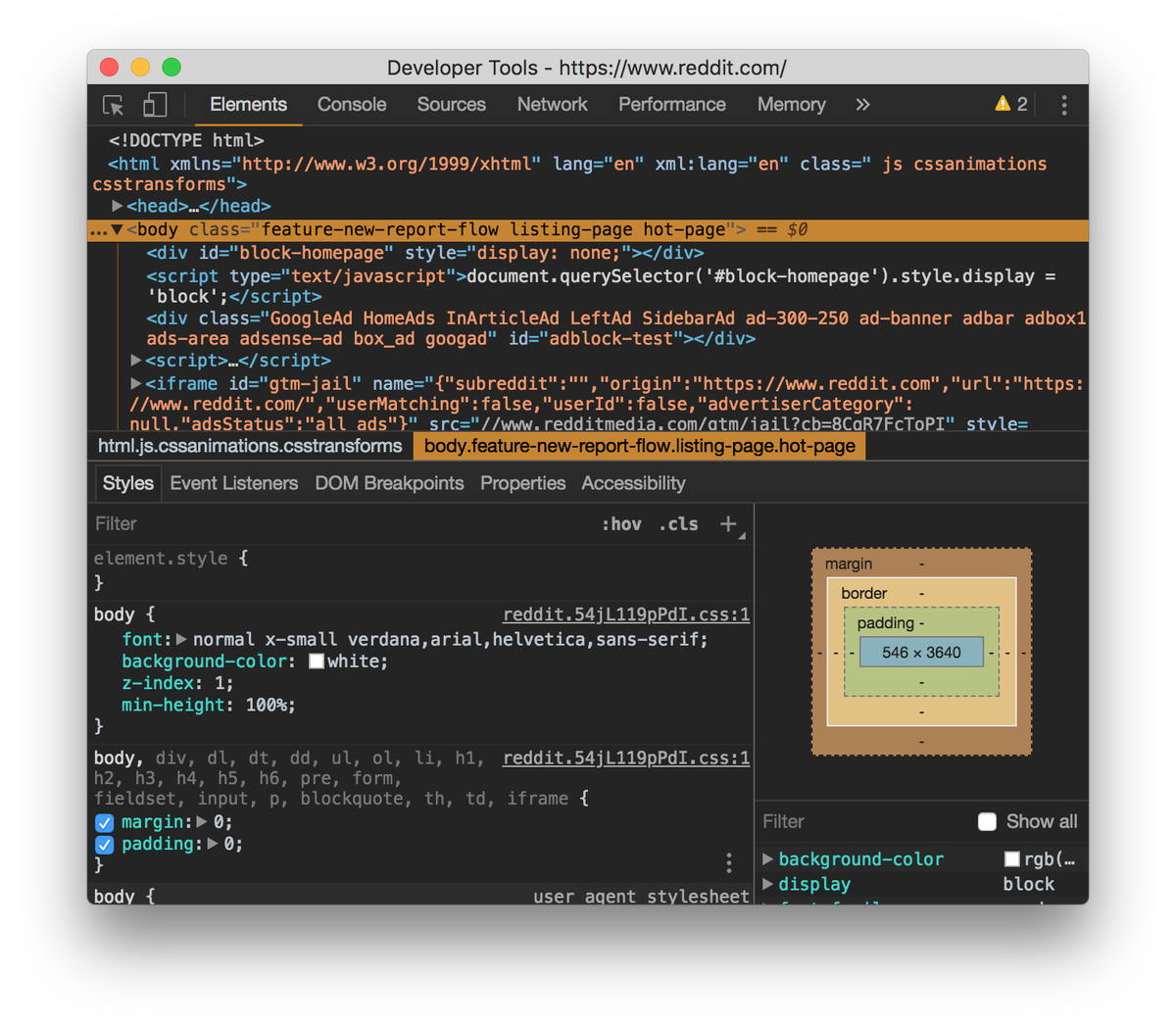Image resolution: width=1176 pixels, height=1029 pixels.
Task: Open the Performance tab
Action: point(672,105)
